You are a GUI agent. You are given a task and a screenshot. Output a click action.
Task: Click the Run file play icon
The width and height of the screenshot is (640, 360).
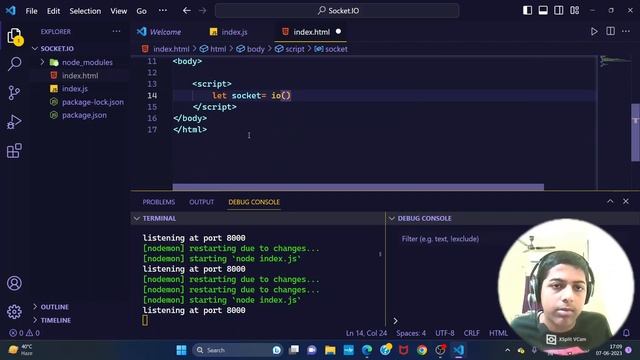coord(594,32)
